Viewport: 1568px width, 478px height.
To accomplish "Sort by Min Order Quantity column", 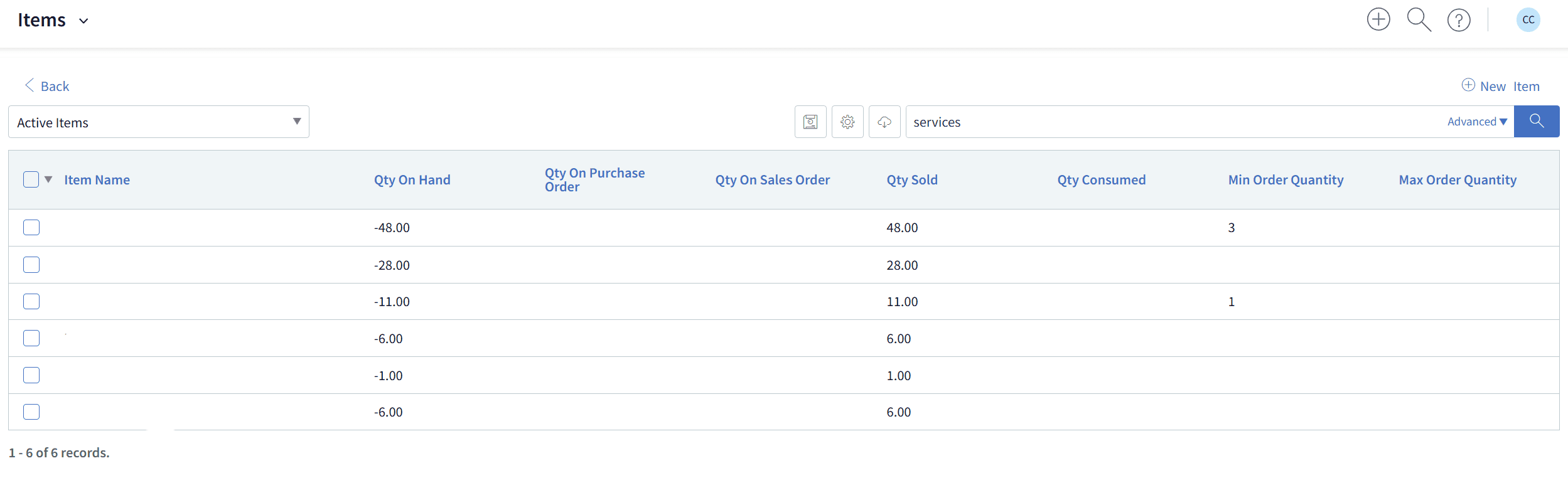I will click(x=1286, y=180).
